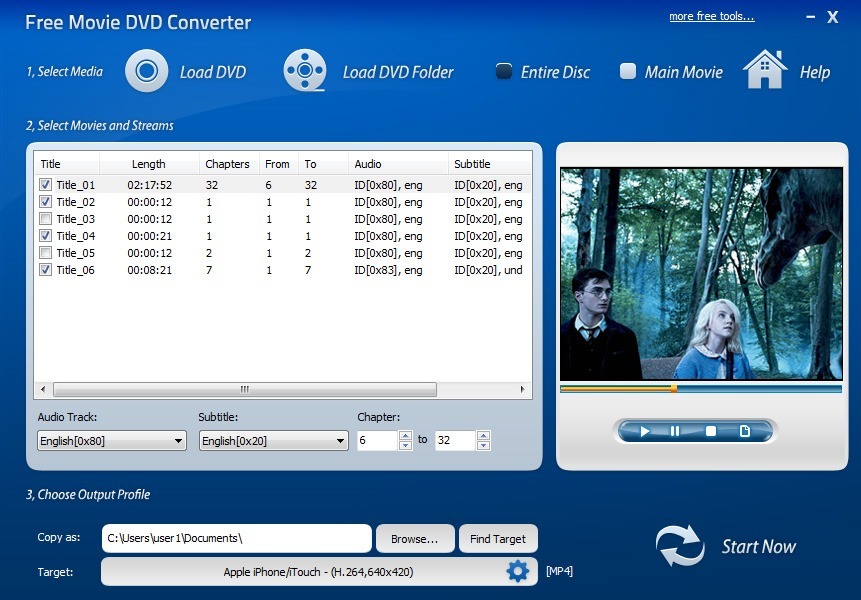Click the Subtitle column header
This screenshot has width=861, height=600.
pos(490,164)
